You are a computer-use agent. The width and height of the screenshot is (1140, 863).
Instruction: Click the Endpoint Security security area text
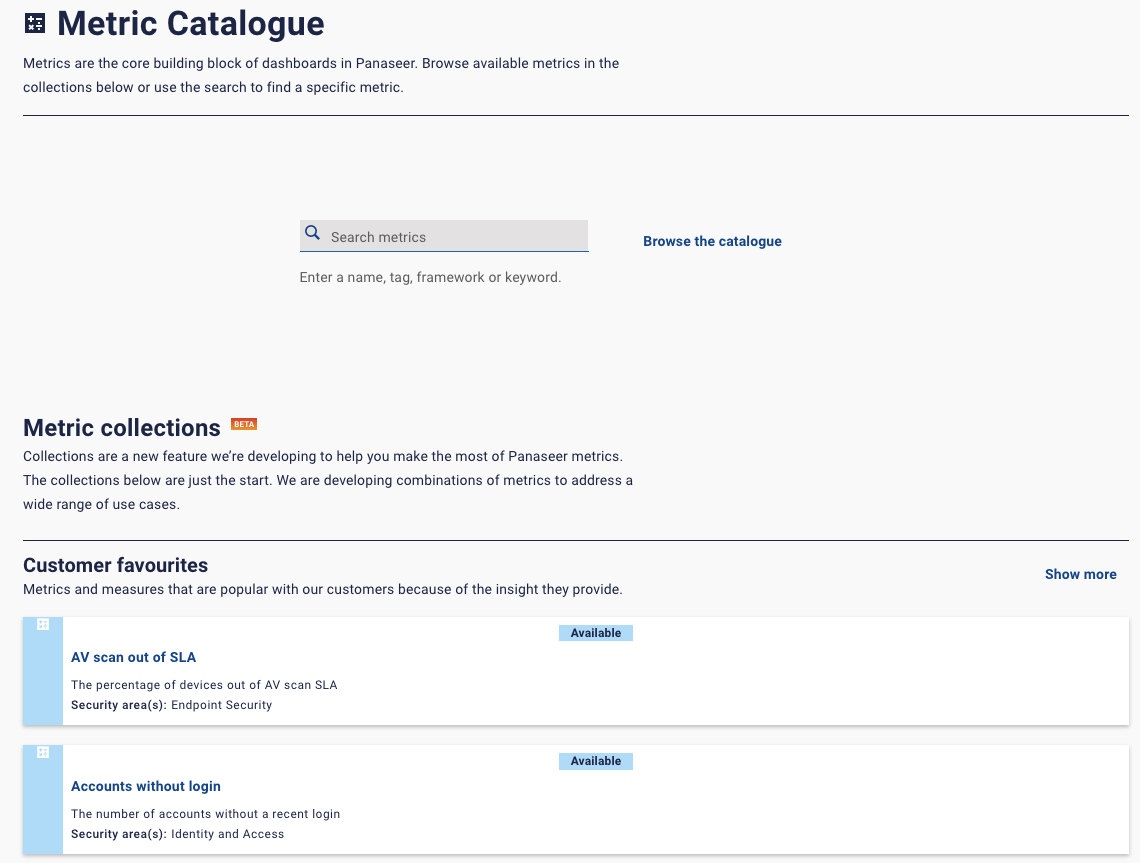(221, 705)
